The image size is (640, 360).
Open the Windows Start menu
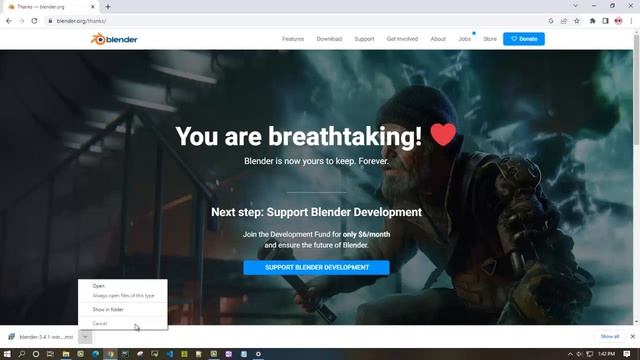pos(7,354)
